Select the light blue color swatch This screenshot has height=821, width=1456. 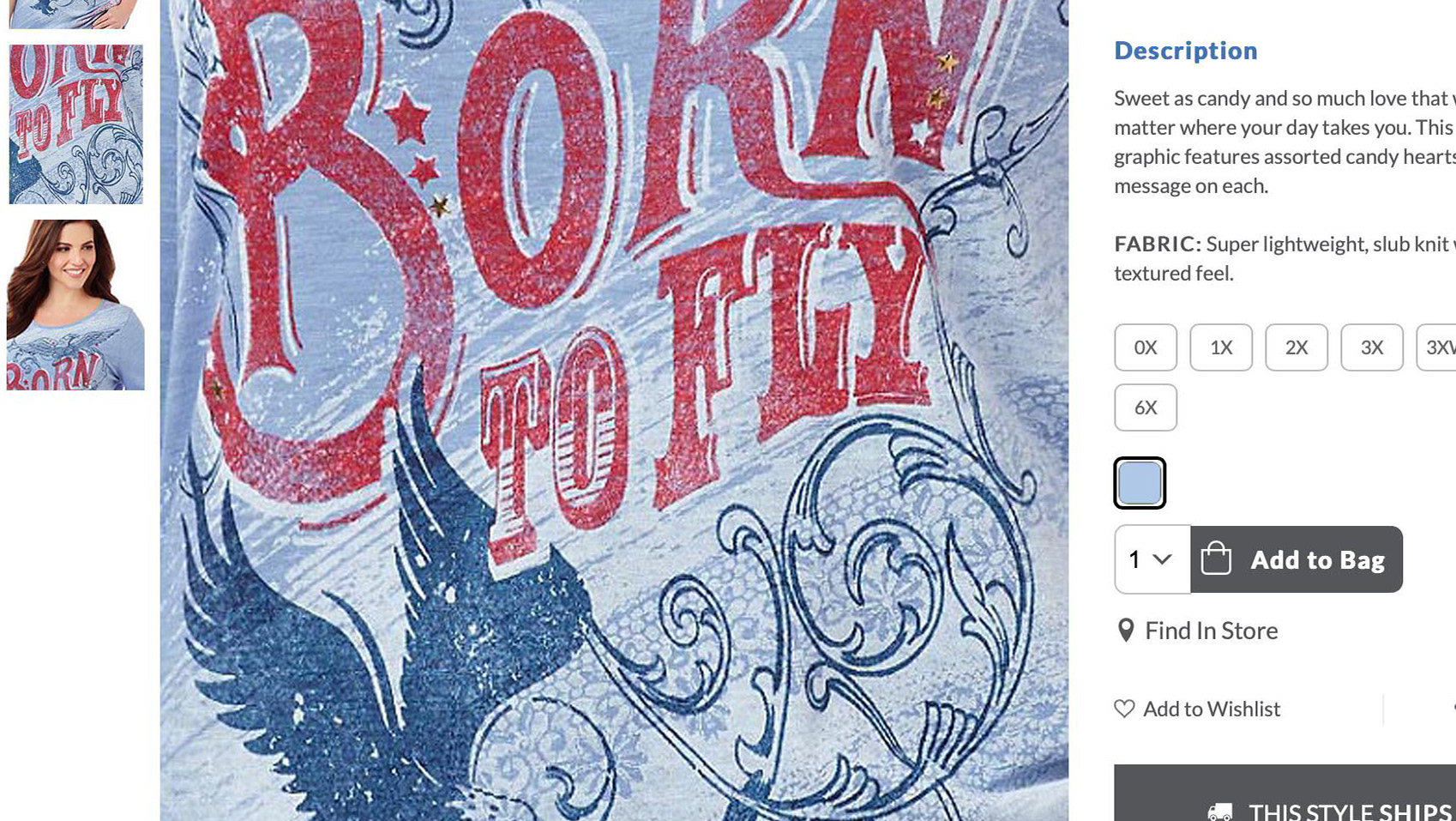(x=1140, y=483)
